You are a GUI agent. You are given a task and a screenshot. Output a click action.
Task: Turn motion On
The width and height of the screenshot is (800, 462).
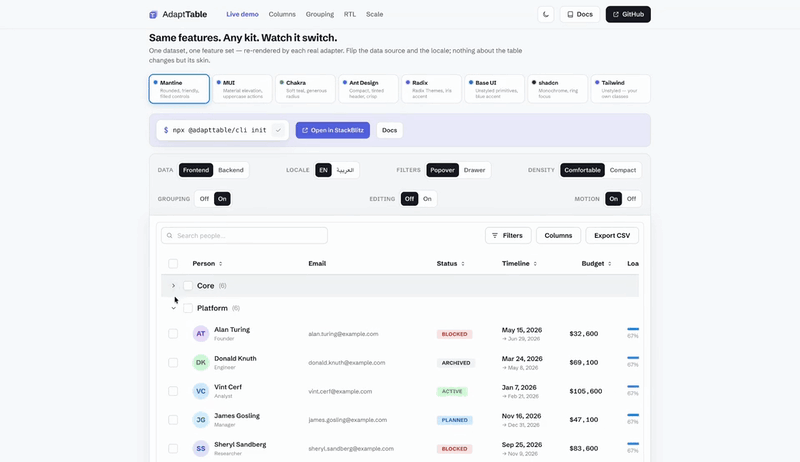(613, 199)
